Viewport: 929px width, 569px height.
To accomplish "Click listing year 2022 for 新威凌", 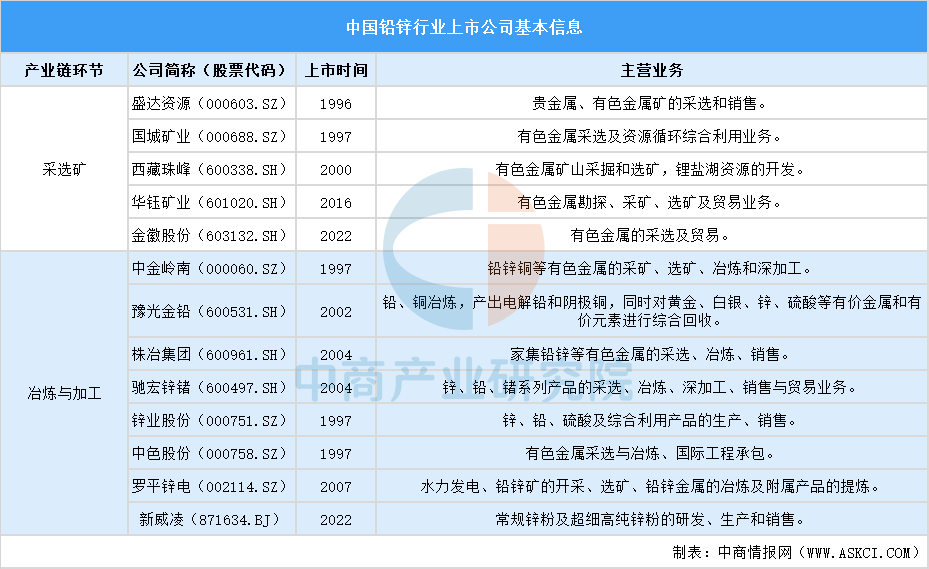I will (x=336, y=520).
